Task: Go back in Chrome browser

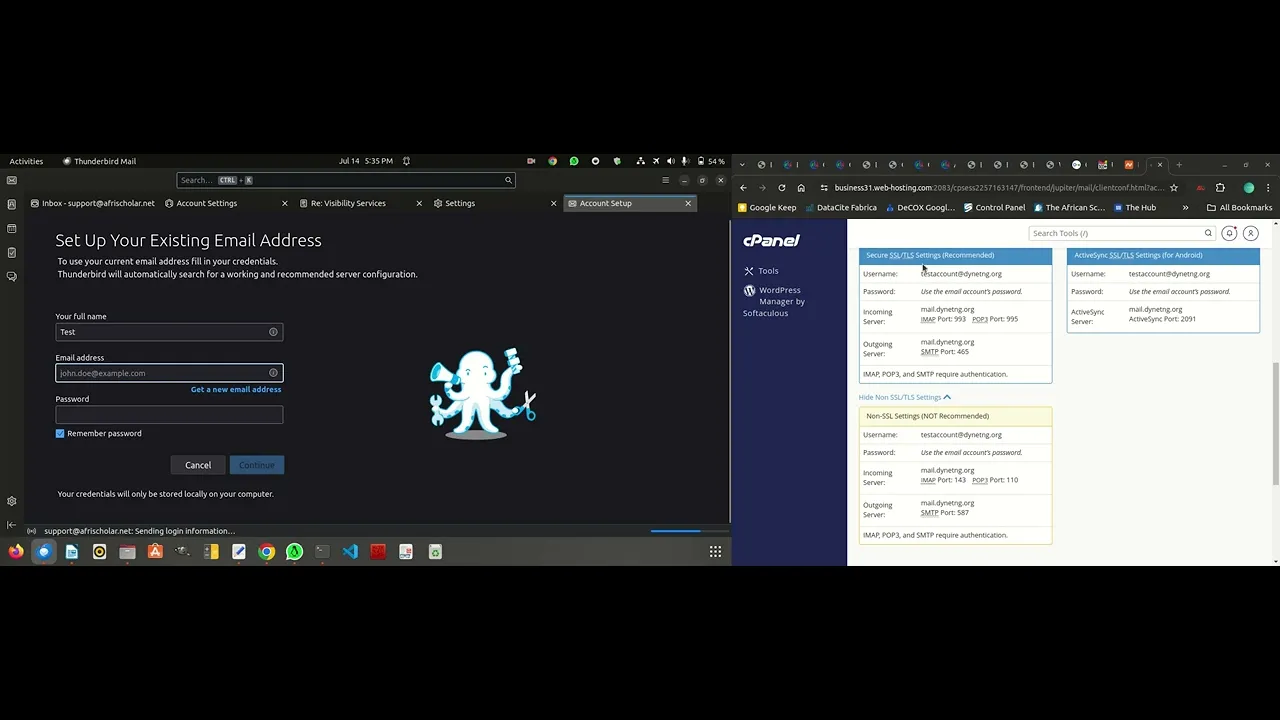Action: tap(743, 187)
